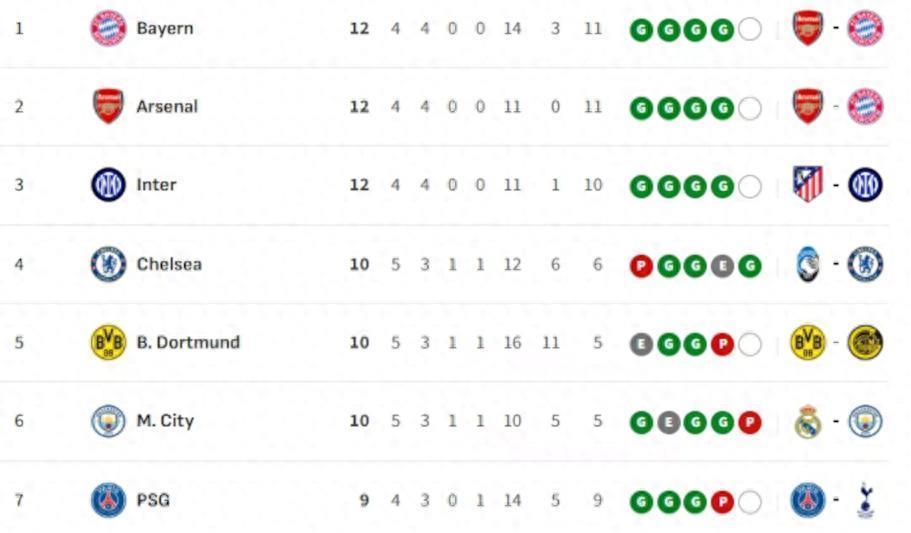The image size is (911, 533).
Task: Click the grey E form badge in Dortmund's row
Action: click(x=641, y=344)
